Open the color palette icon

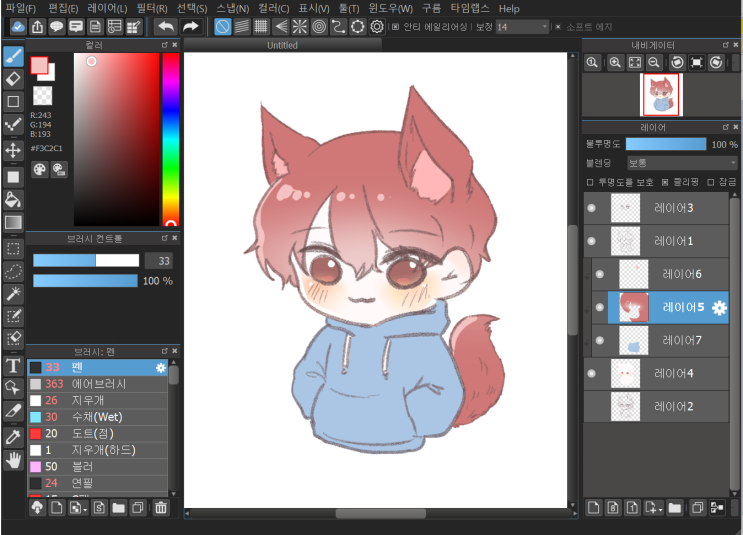40,169
